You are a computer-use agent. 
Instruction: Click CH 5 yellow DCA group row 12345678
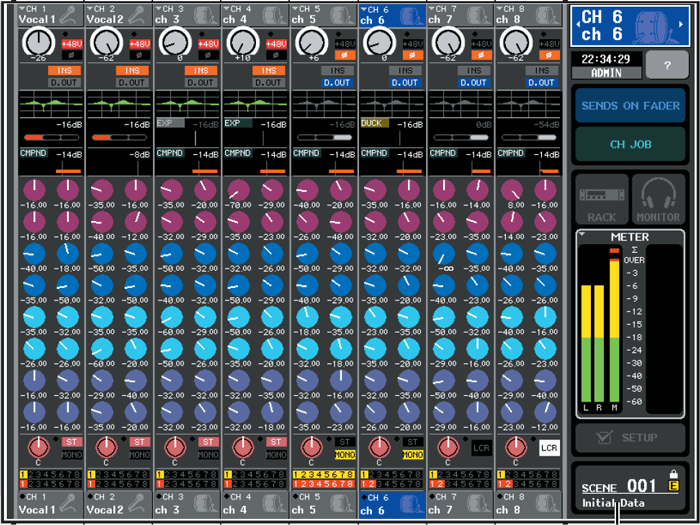point(324,475)
